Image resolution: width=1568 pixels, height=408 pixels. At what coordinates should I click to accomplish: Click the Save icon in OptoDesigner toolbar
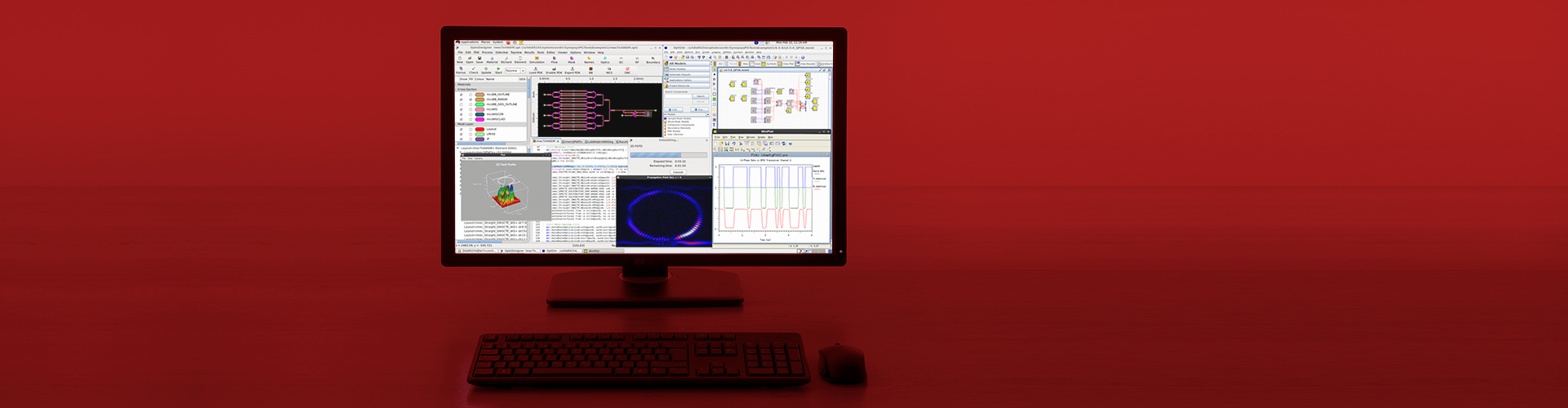coord(479,60)
